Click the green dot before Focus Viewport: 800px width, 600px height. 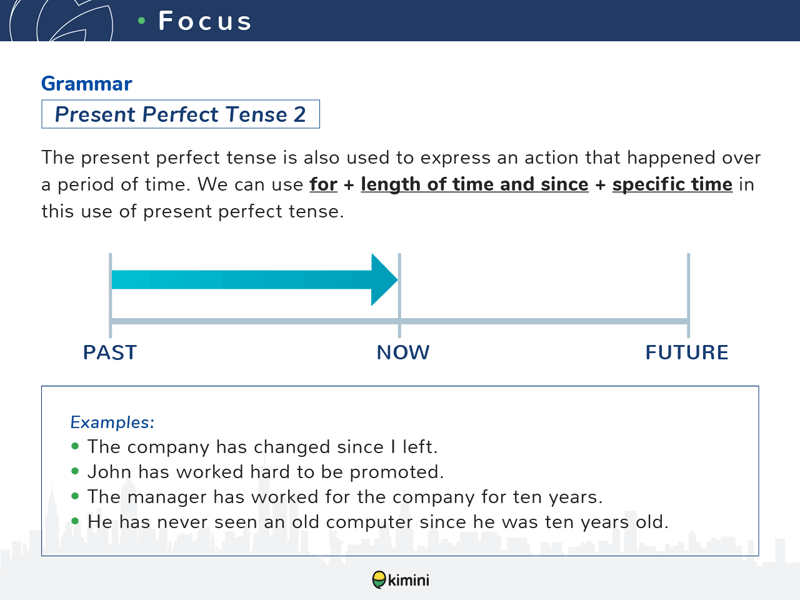[x=142, y=21]
